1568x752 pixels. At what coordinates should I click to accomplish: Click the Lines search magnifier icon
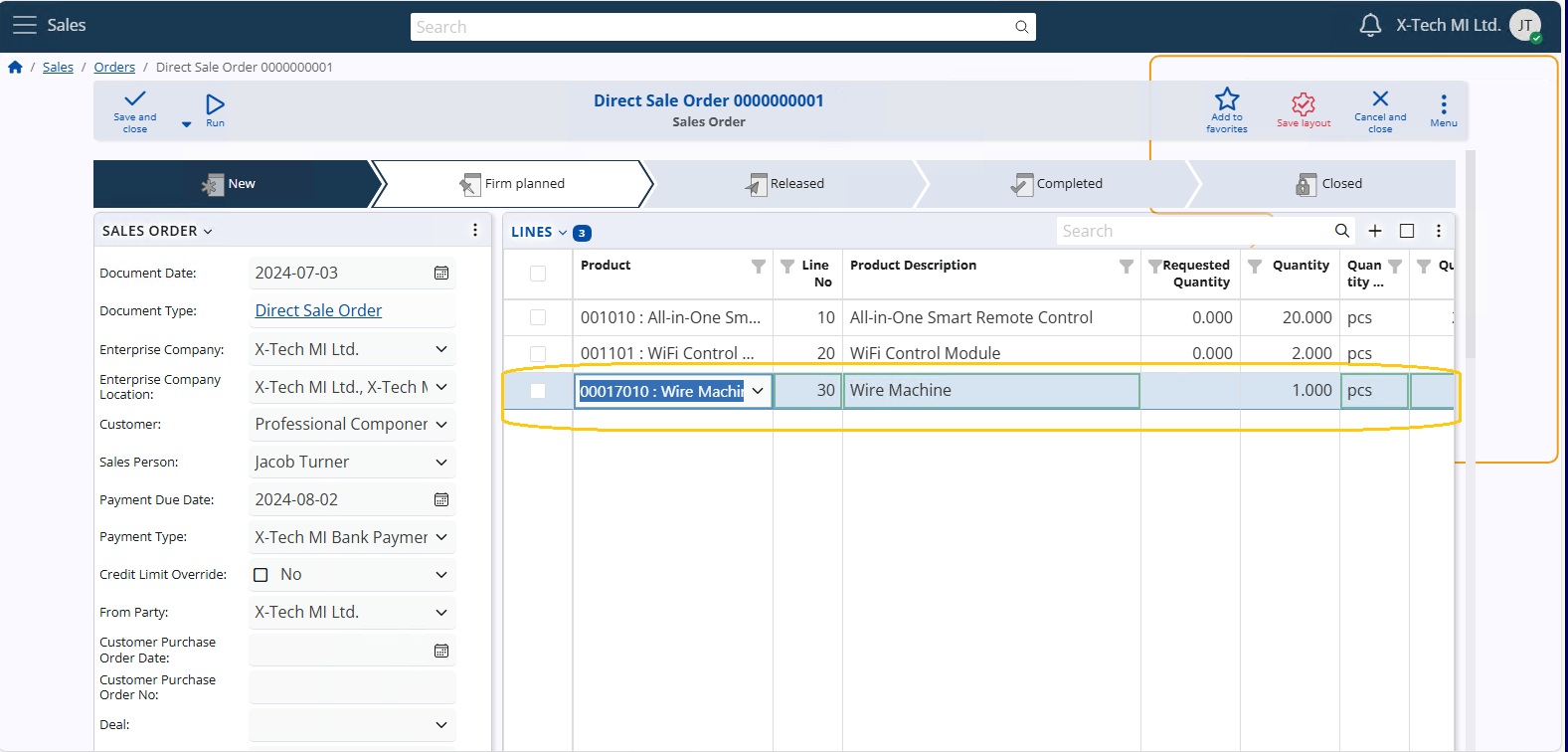point(1342,231)
